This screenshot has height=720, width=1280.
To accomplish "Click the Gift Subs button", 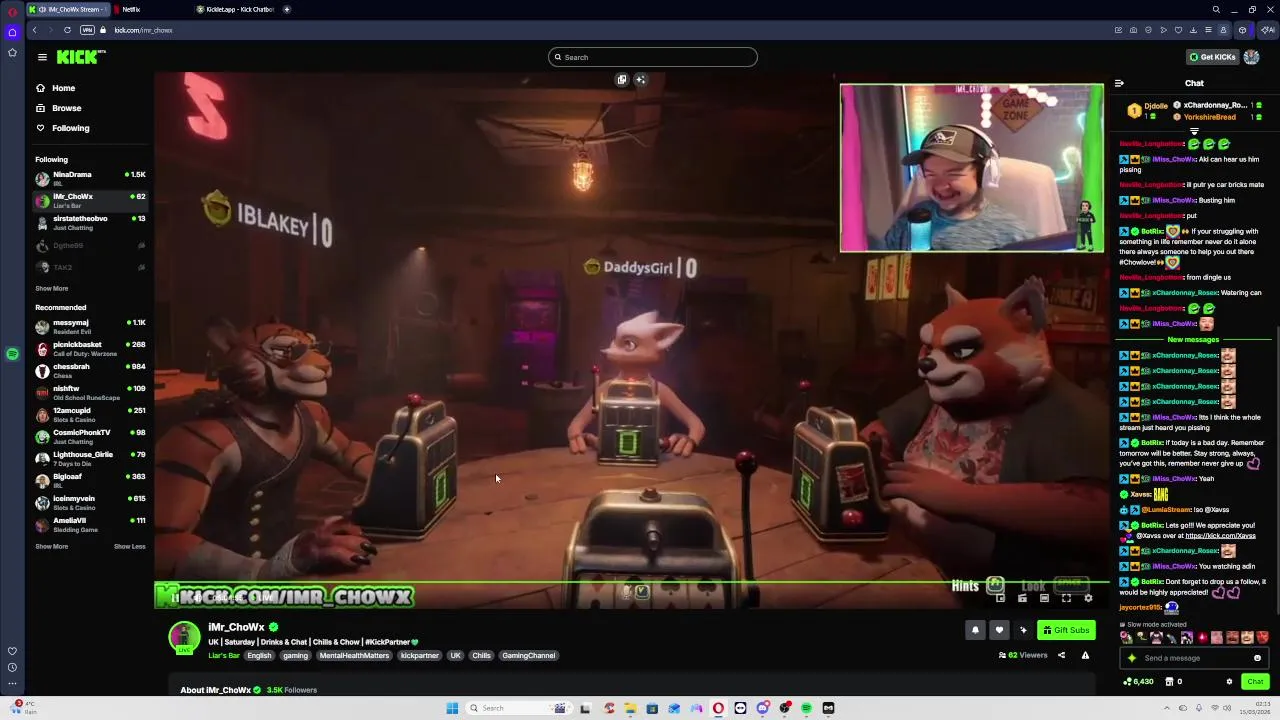I will (1066, 630).
